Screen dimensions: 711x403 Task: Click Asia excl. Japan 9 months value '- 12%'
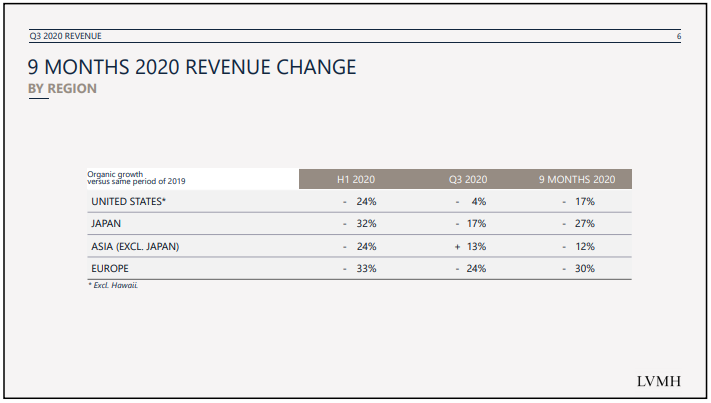coord(579,247)
